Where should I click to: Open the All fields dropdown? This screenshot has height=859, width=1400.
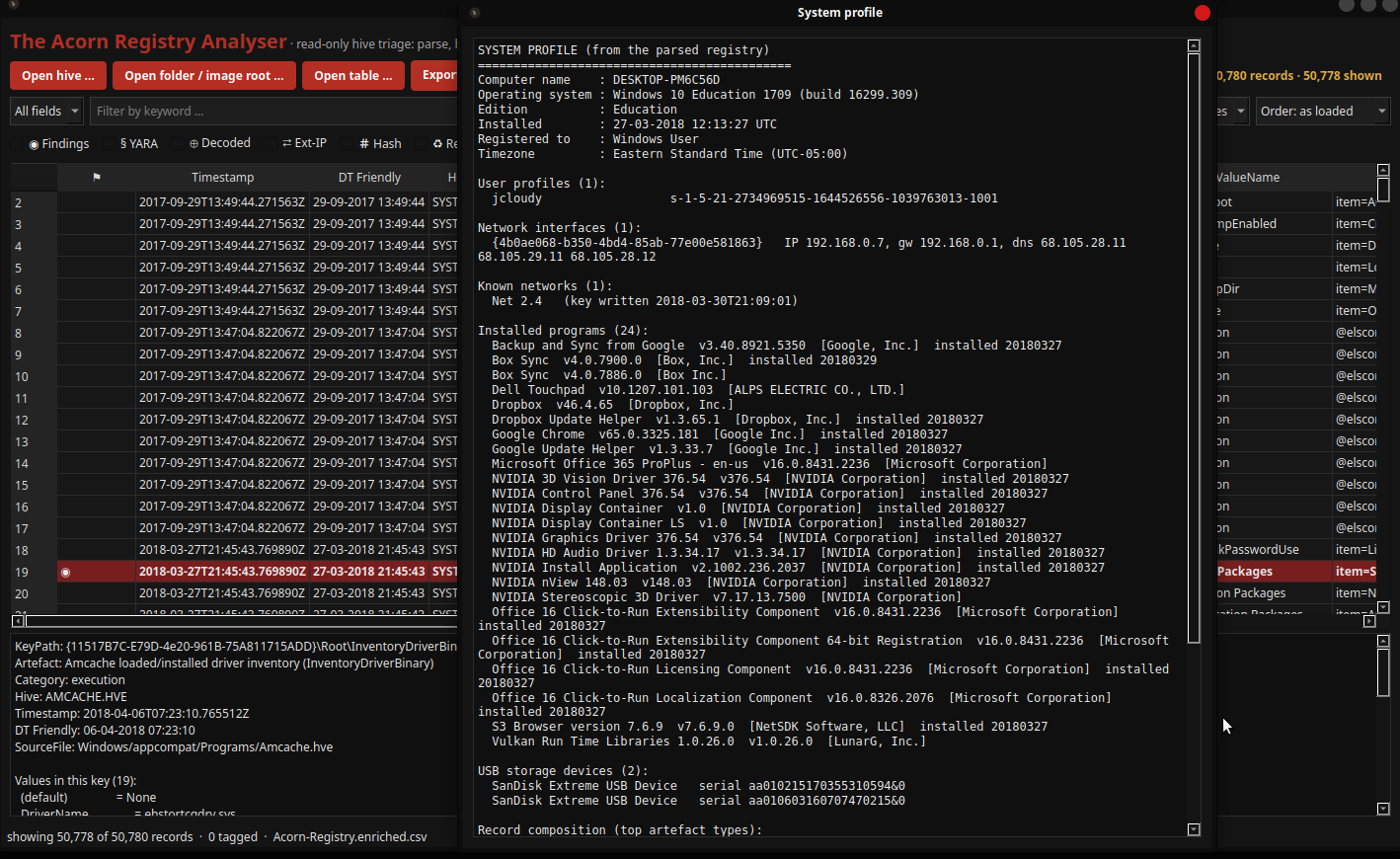click(x=46, y=112)
